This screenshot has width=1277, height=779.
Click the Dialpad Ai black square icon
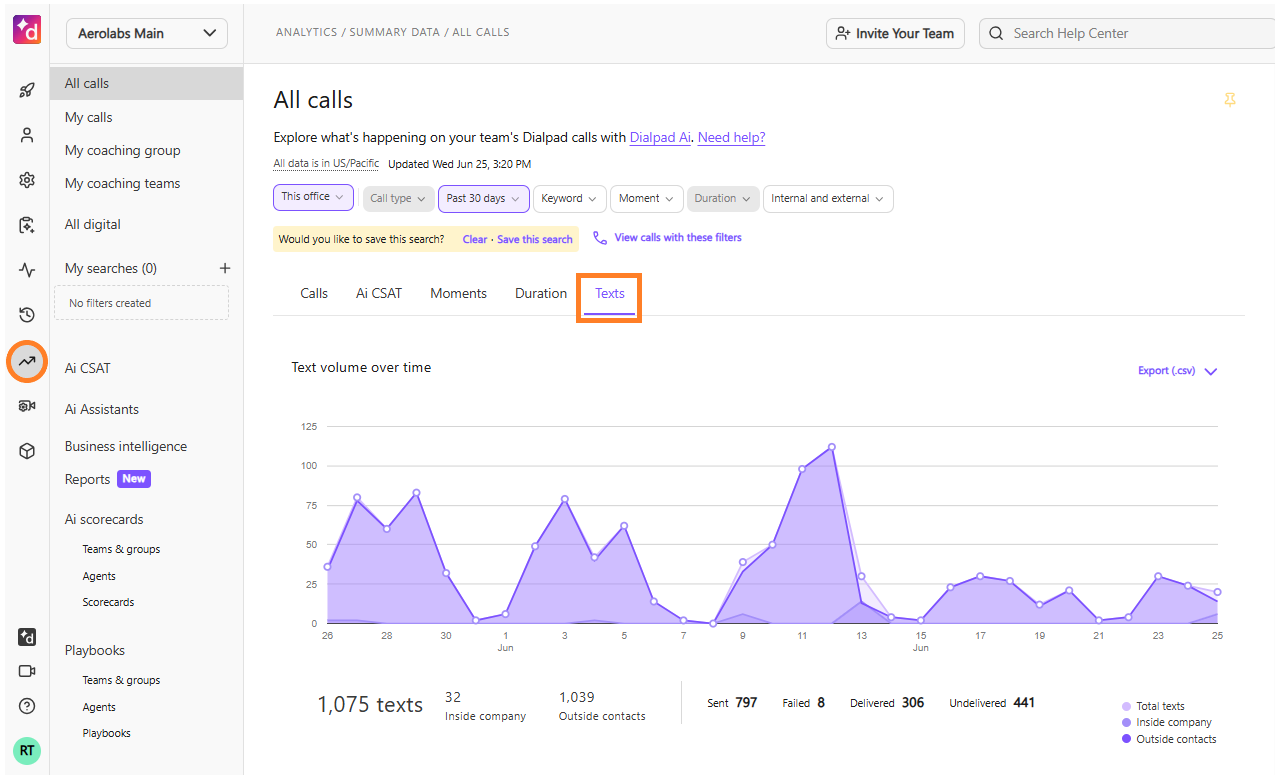click(27, 637)
